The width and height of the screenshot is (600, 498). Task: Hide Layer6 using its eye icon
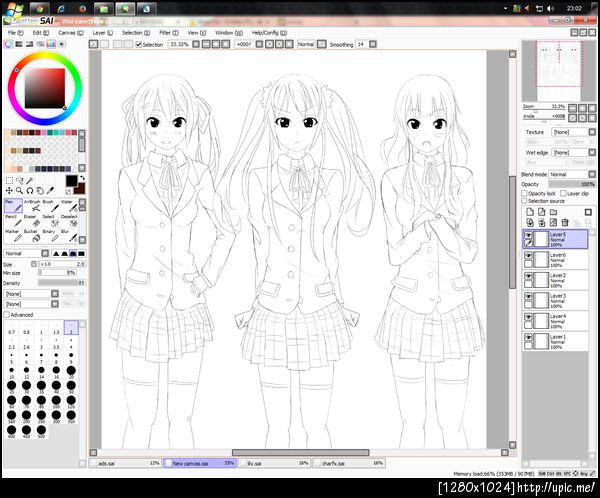tap(528, 255)
